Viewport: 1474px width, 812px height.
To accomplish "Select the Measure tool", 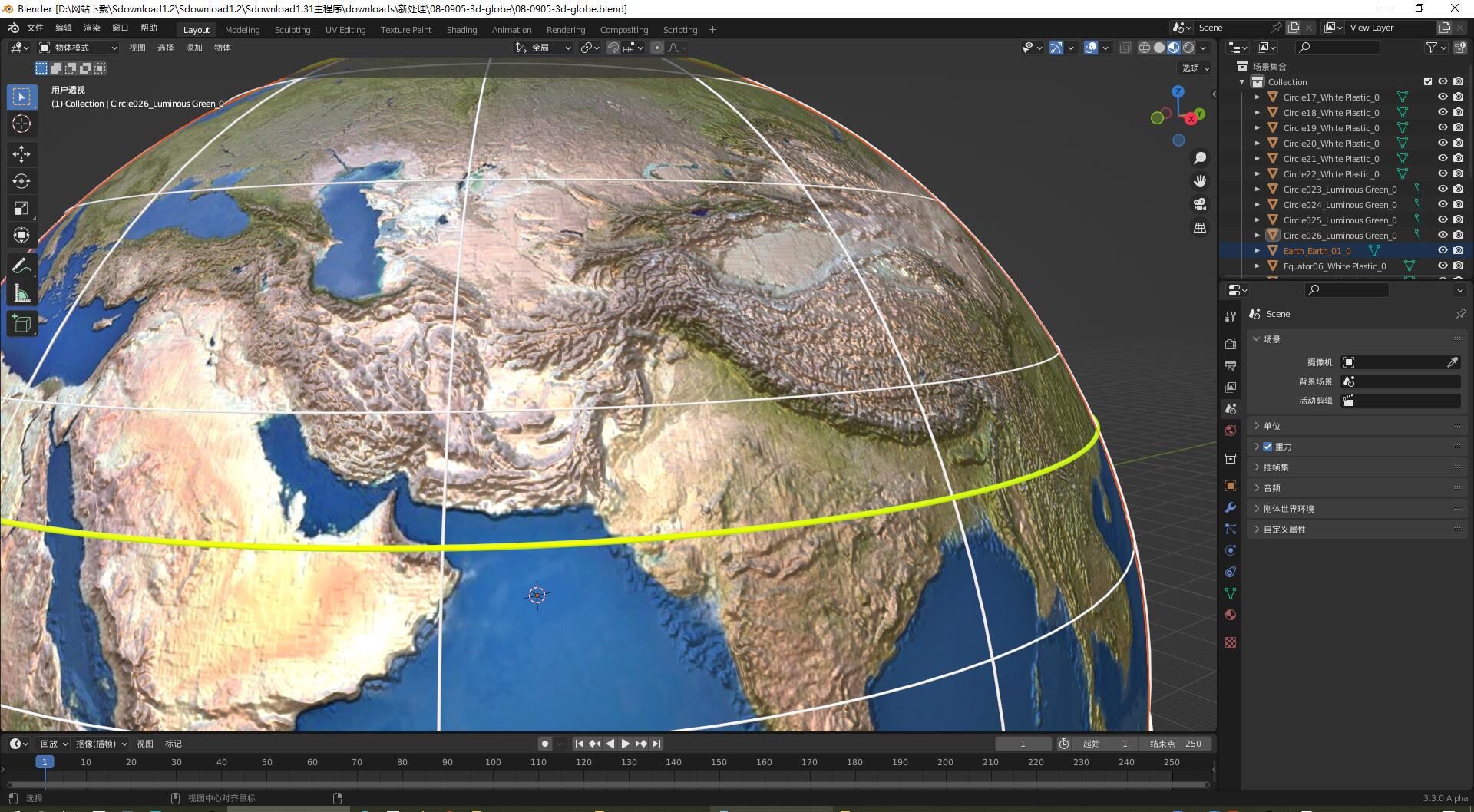I will 21,292.
